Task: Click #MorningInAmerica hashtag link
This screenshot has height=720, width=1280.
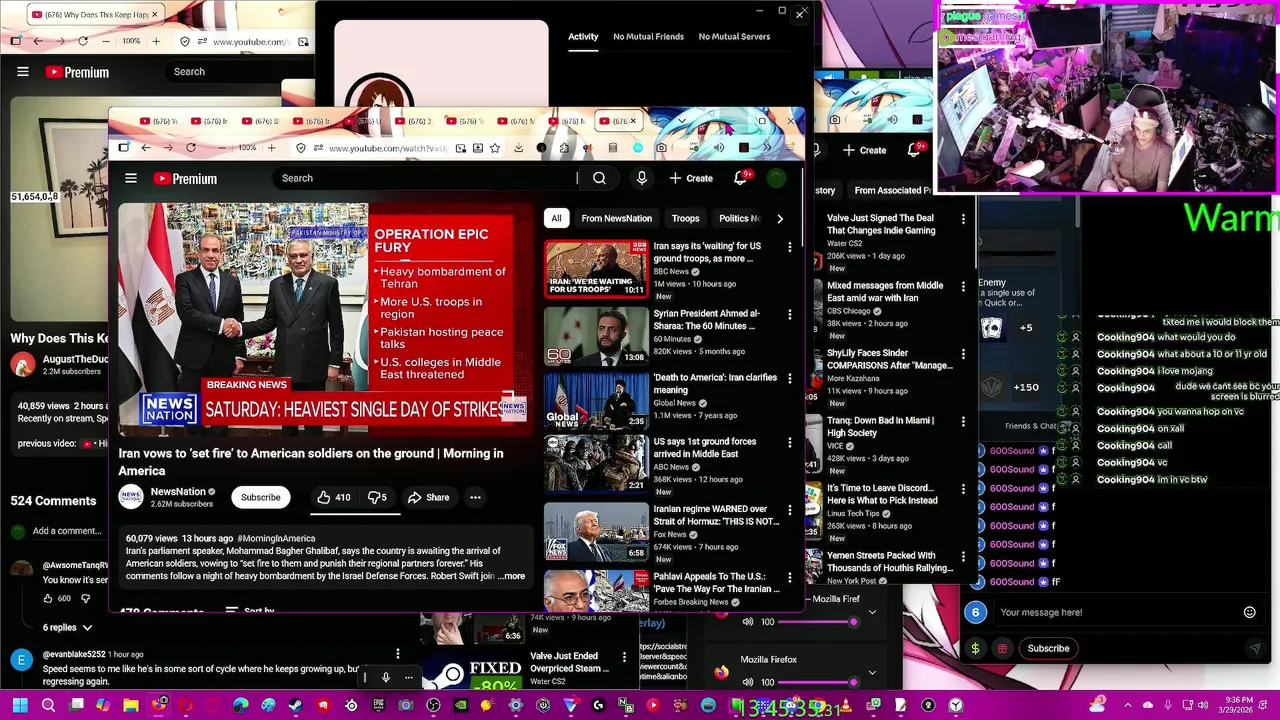Action: point(276,539)
